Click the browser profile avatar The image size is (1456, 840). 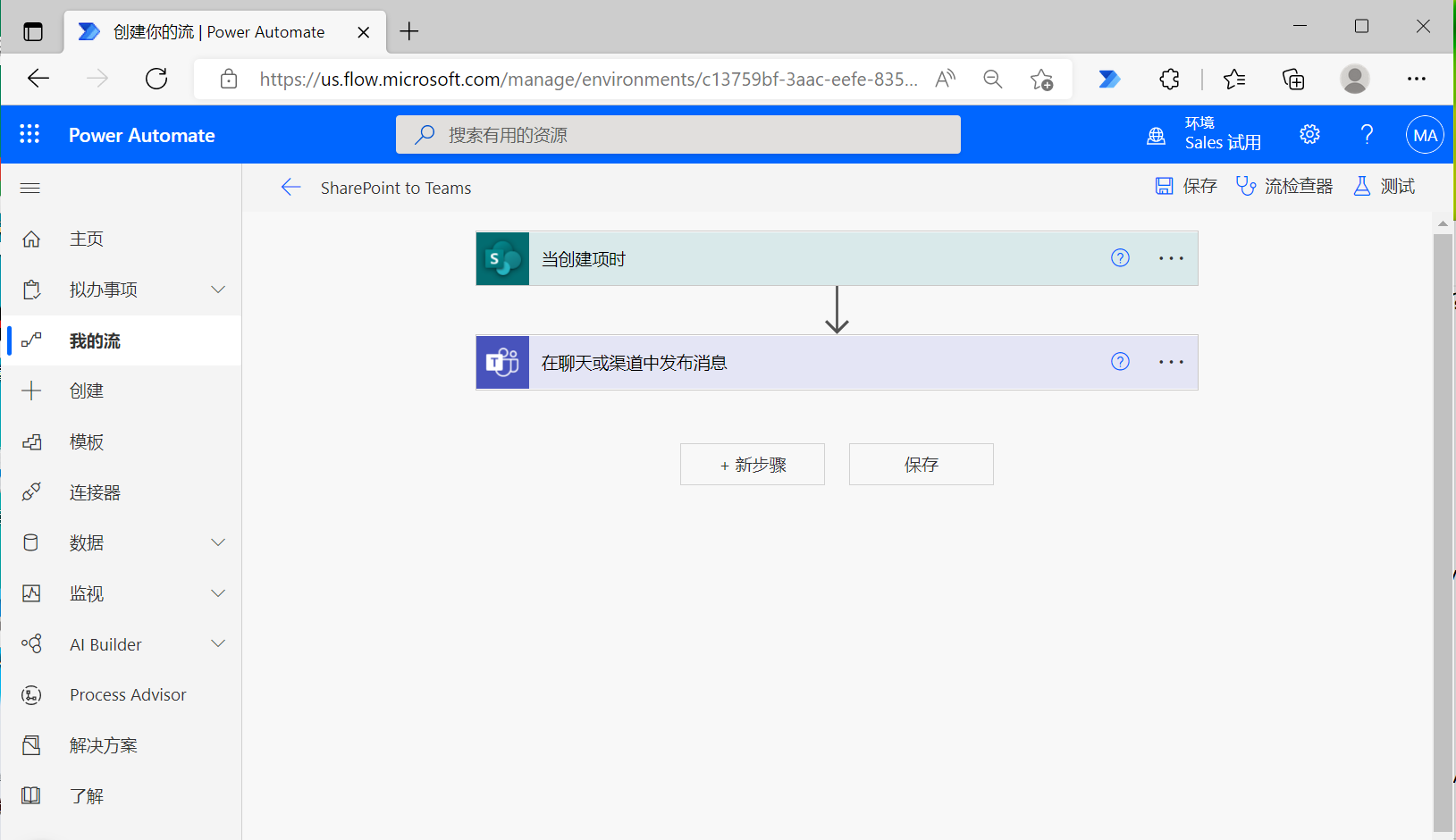tap(1355, 79)
